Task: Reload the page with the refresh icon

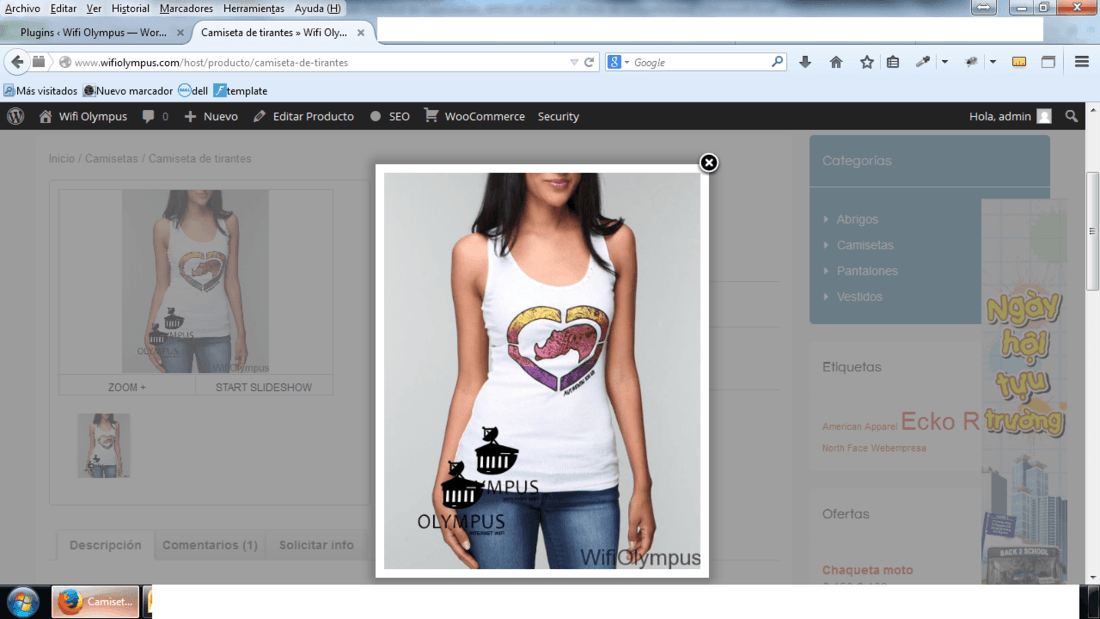Action: (x=589, y=62)
